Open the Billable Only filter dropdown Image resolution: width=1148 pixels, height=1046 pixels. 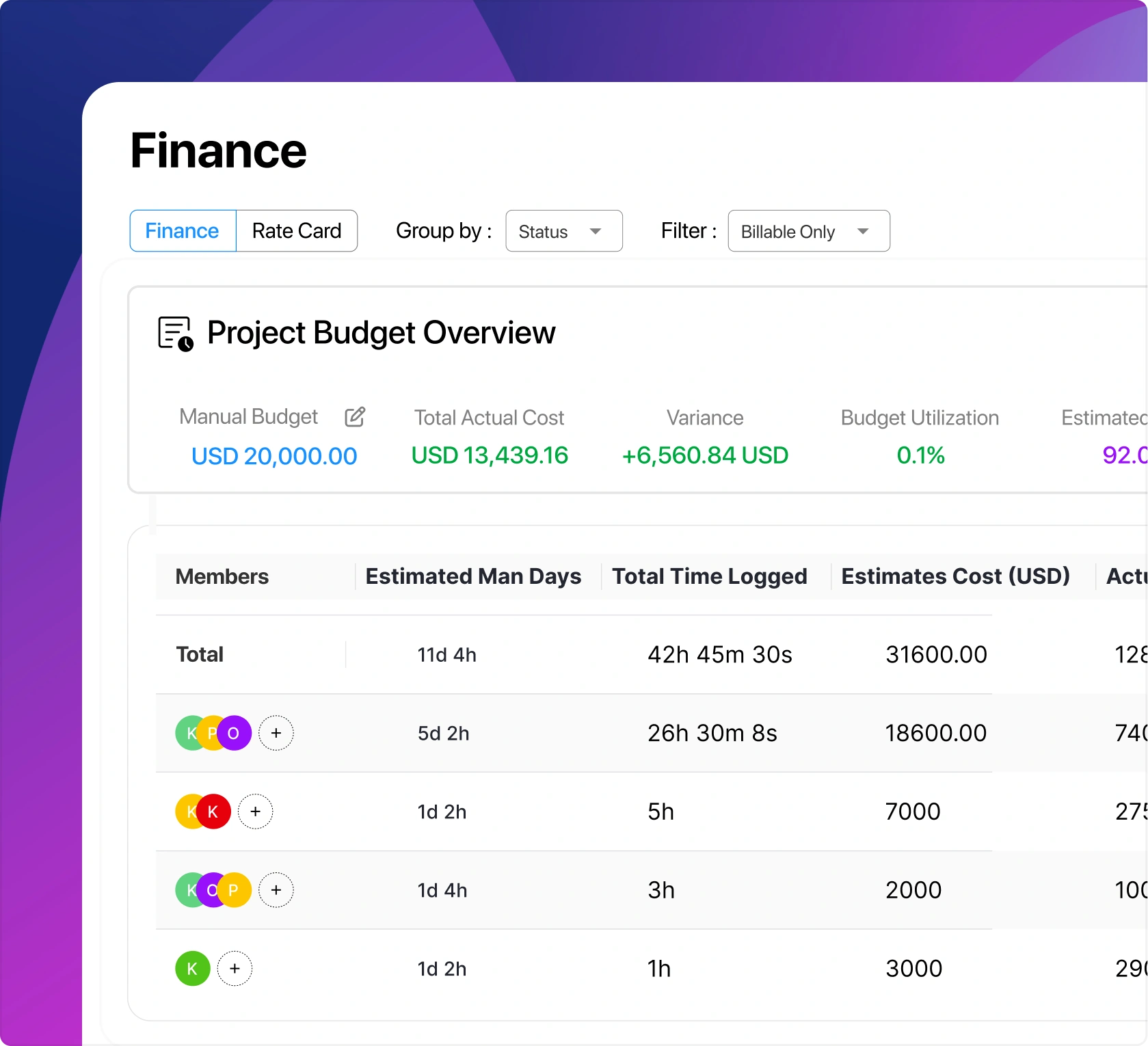(x=808, y=231)
